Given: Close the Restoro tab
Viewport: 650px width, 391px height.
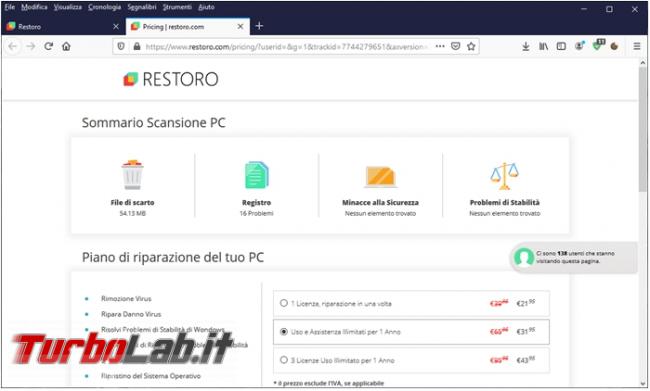Looking at the screenshot, I should (x=116, y=27).
